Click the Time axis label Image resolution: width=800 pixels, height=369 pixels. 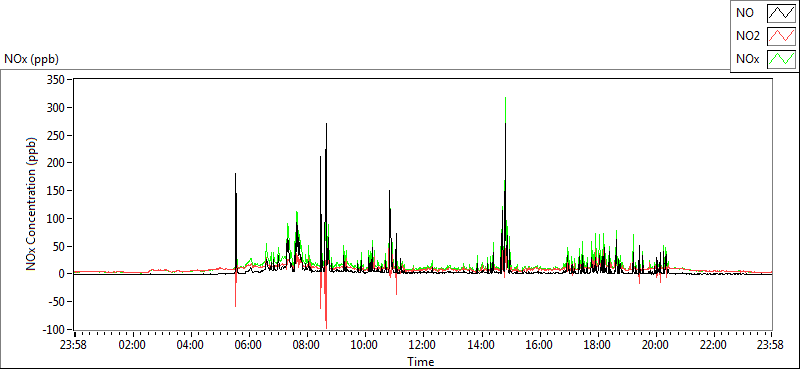point(421,361)
